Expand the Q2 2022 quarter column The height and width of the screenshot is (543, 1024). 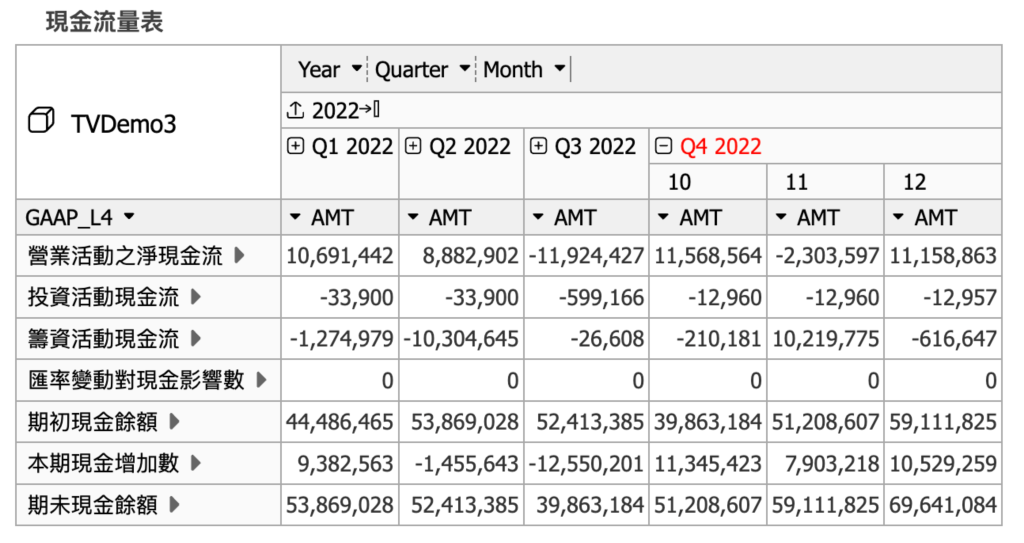pos(413,146)
